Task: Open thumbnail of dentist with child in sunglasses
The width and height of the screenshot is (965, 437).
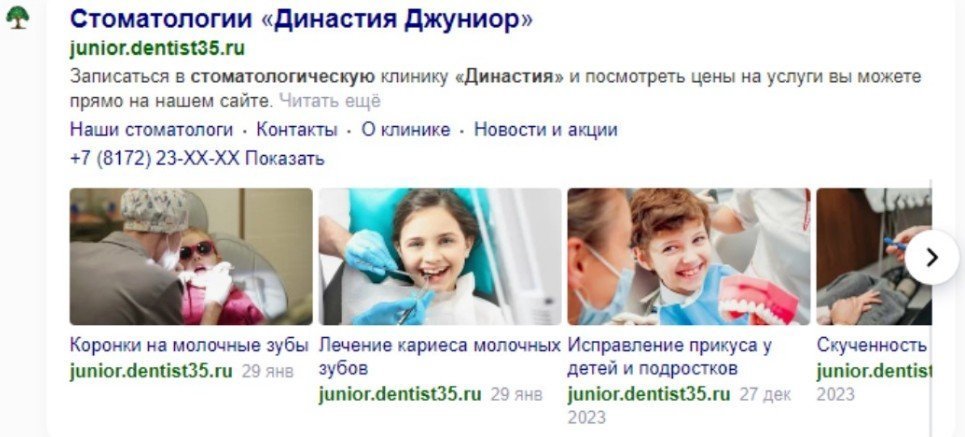Action: click(191, 256)
